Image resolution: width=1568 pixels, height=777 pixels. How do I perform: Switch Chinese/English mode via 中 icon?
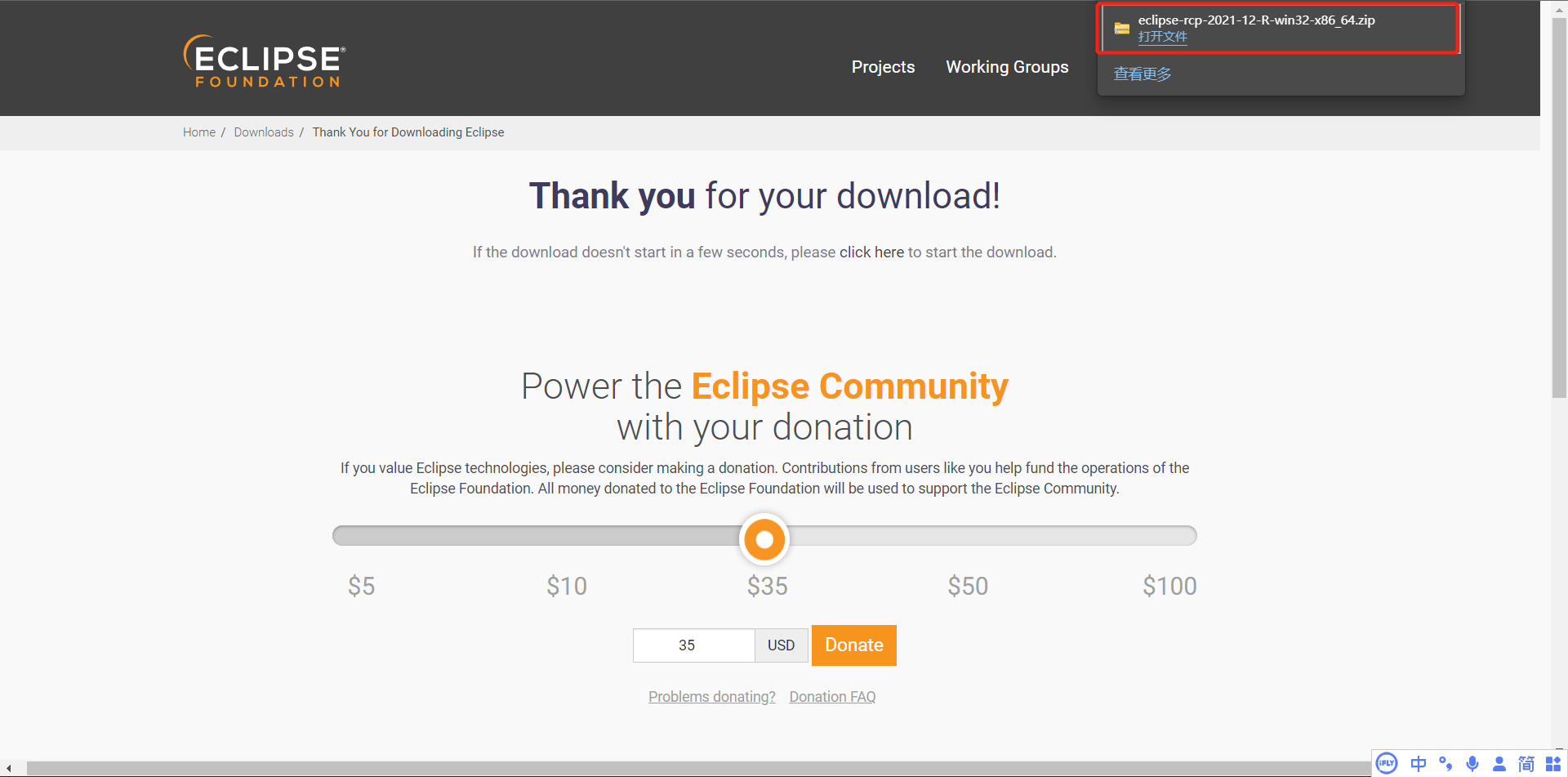(x=1419, y=763)
